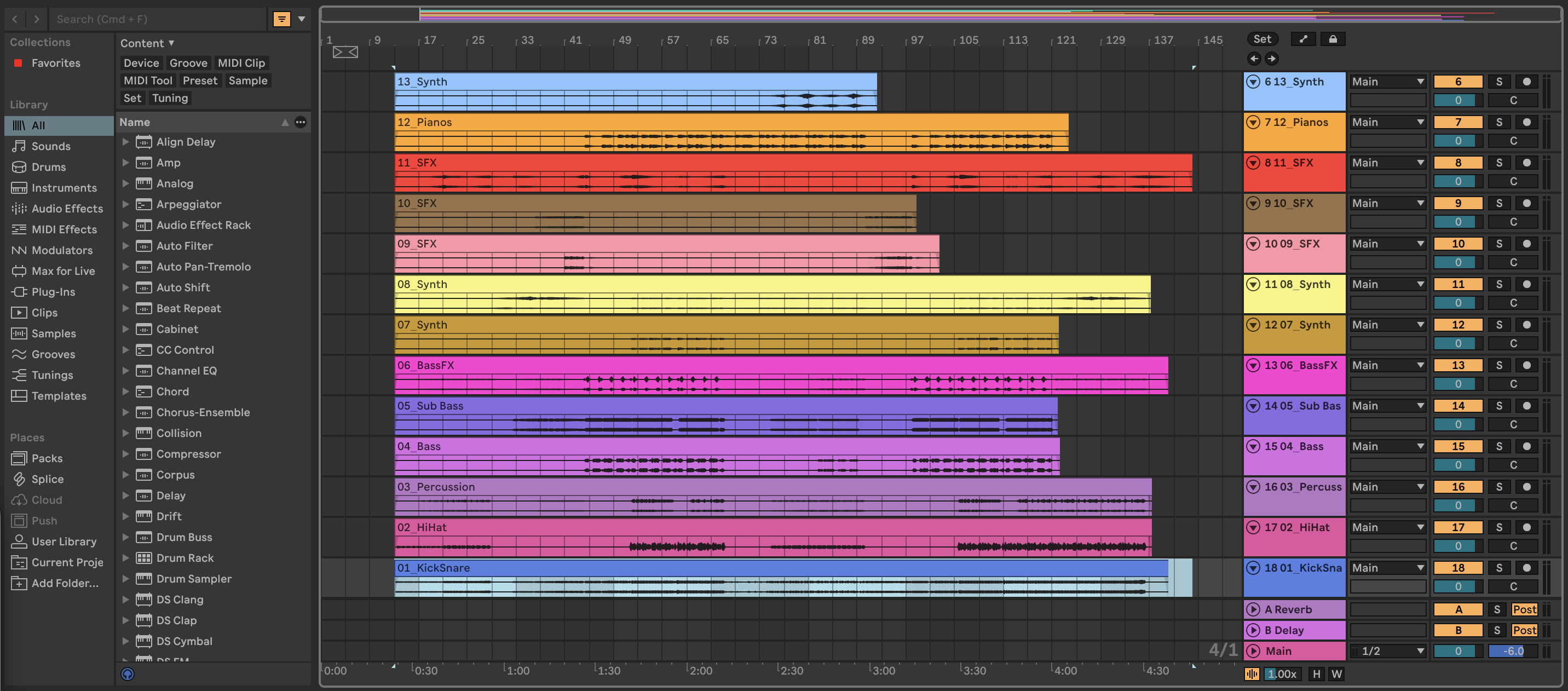Select the Tuning content filter tag

point(170,98)
